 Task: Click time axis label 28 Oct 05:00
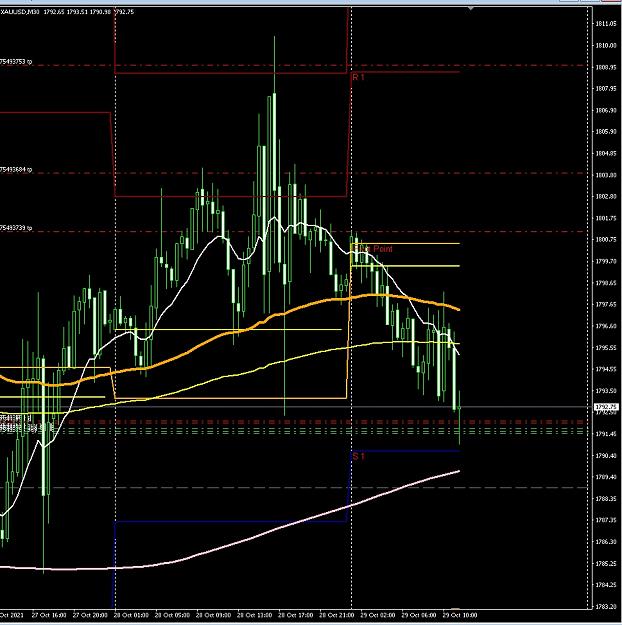tap(172, 615)
